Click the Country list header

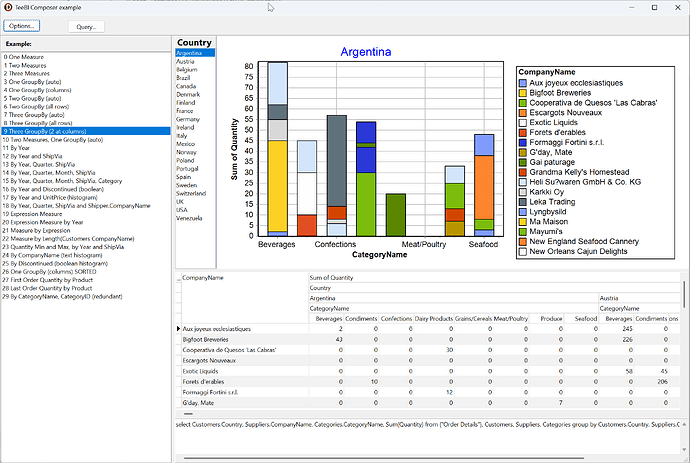pyautogui.click(x=195, y=42)
